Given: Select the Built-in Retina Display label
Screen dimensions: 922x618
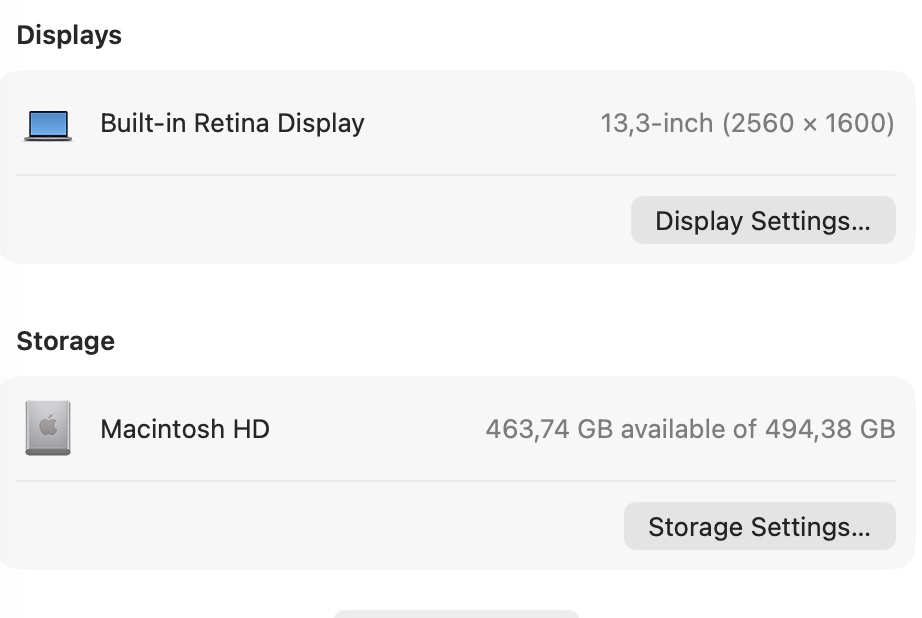Looking at the screenshot, I should (231, 123).
